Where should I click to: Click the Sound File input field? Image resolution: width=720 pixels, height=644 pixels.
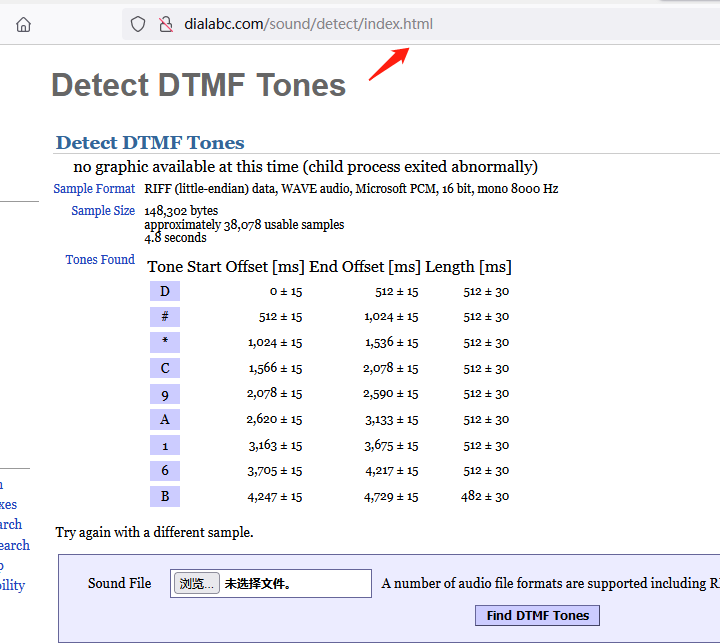[271, 583]
